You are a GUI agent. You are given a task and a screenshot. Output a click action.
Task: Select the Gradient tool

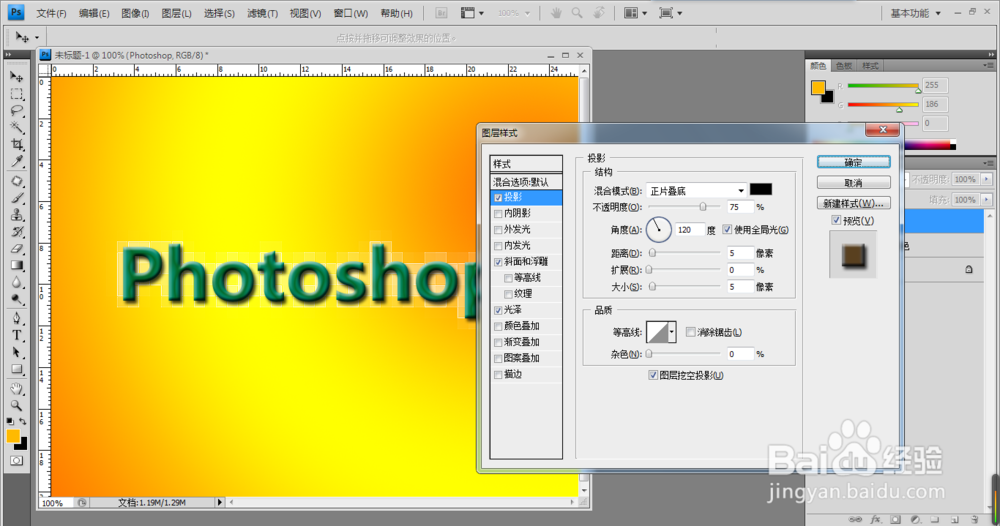click(17, 265)
